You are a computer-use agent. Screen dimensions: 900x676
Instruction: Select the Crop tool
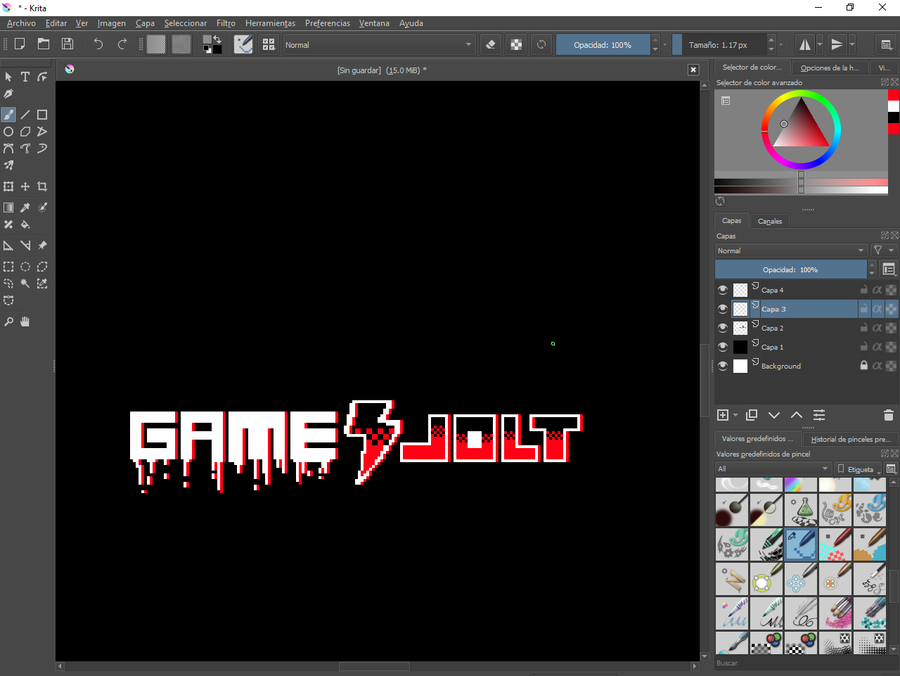coord(42,187)
